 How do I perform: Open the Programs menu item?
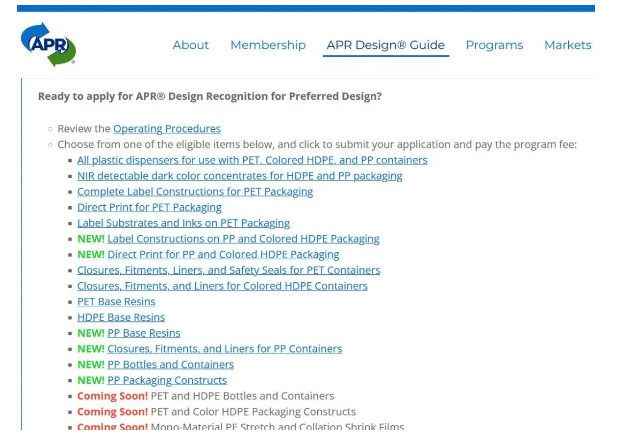(495, 45)
